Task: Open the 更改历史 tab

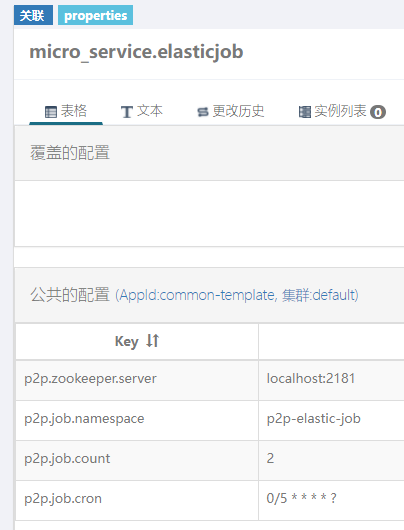Action: [x=231, y=111]
